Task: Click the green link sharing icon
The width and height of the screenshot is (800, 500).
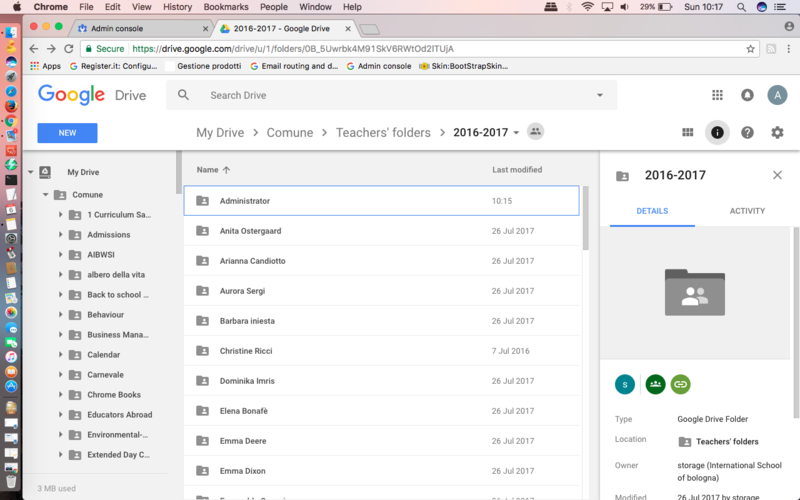Action: [680, 384]
